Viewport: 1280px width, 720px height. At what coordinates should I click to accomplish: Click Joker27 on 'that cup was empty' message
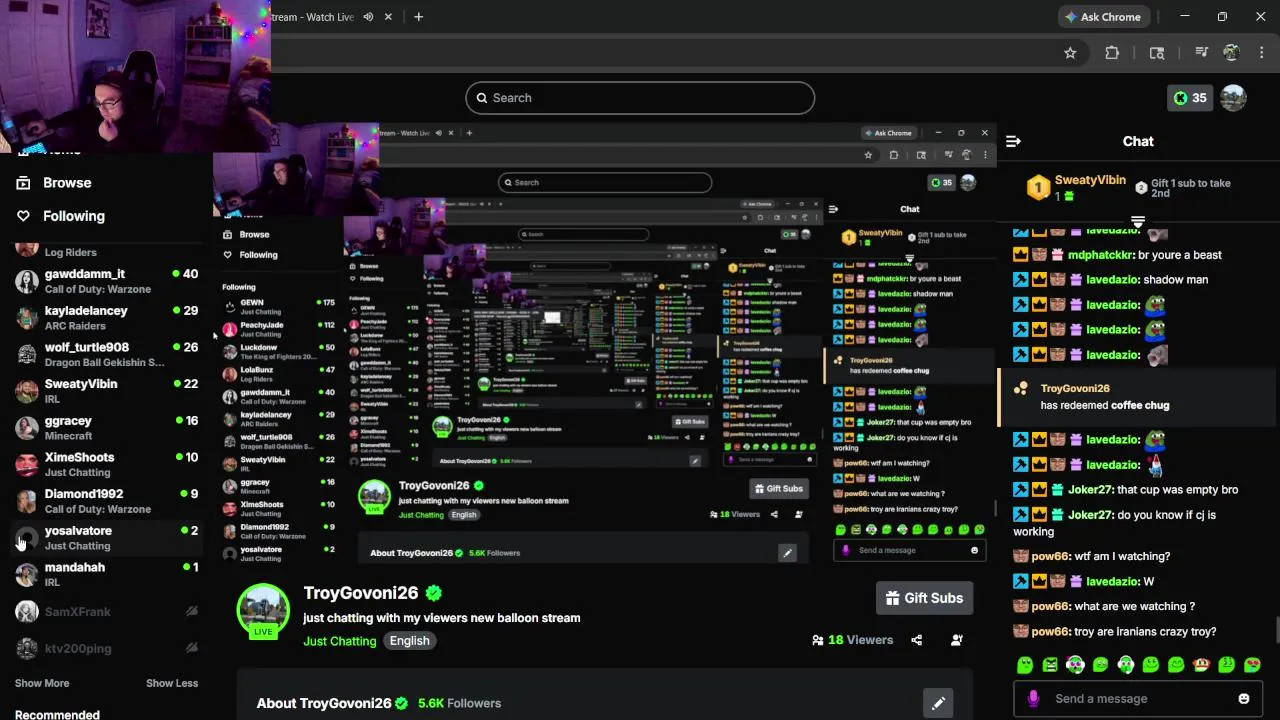1090,490
